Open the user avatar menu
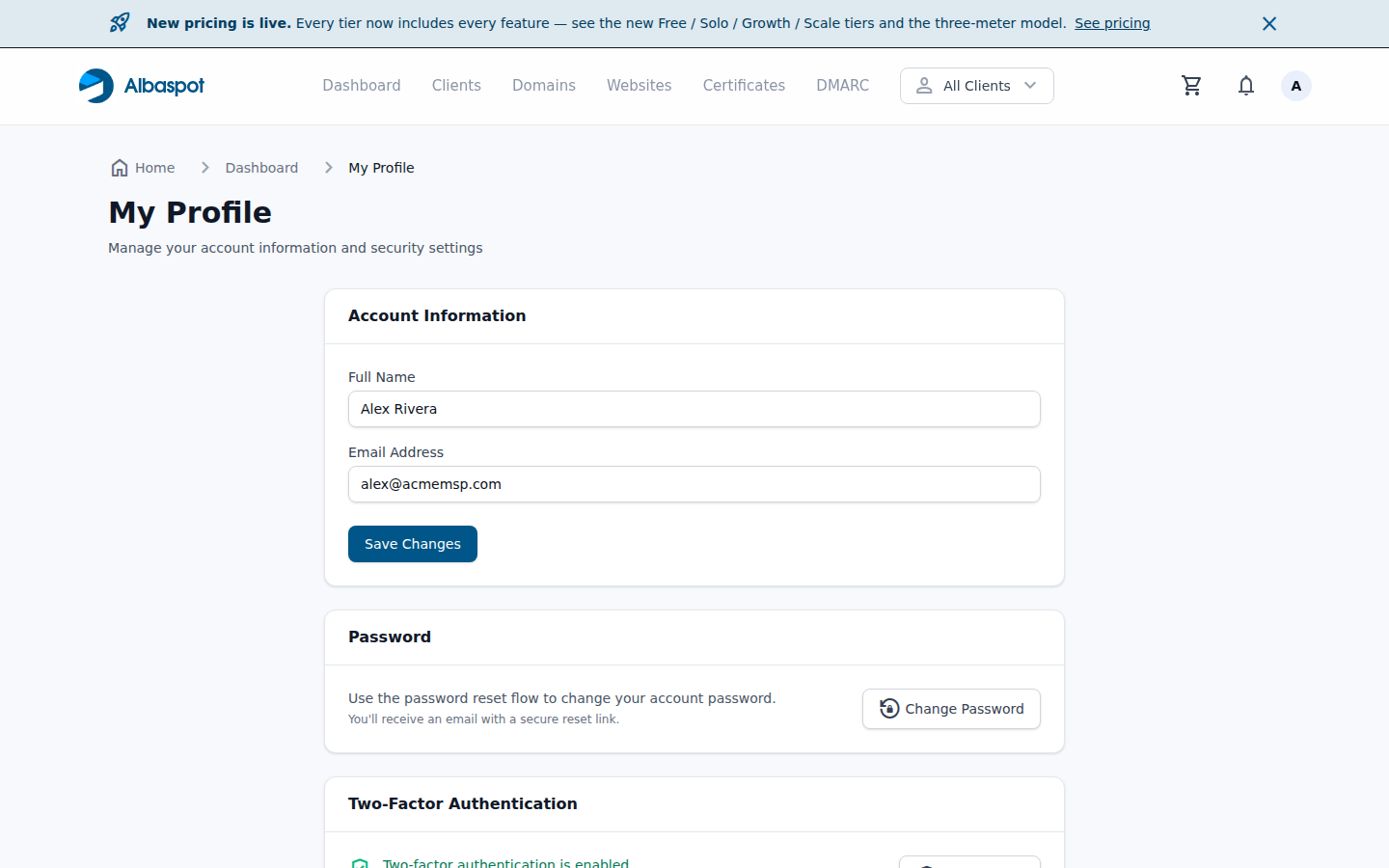This screenshot has height=868, width=1389. tap(1296, 86)
